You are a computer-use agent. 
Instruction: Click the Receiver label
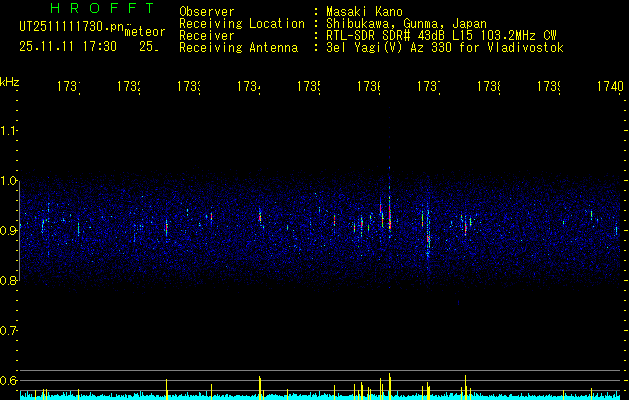tap(207, 36)
